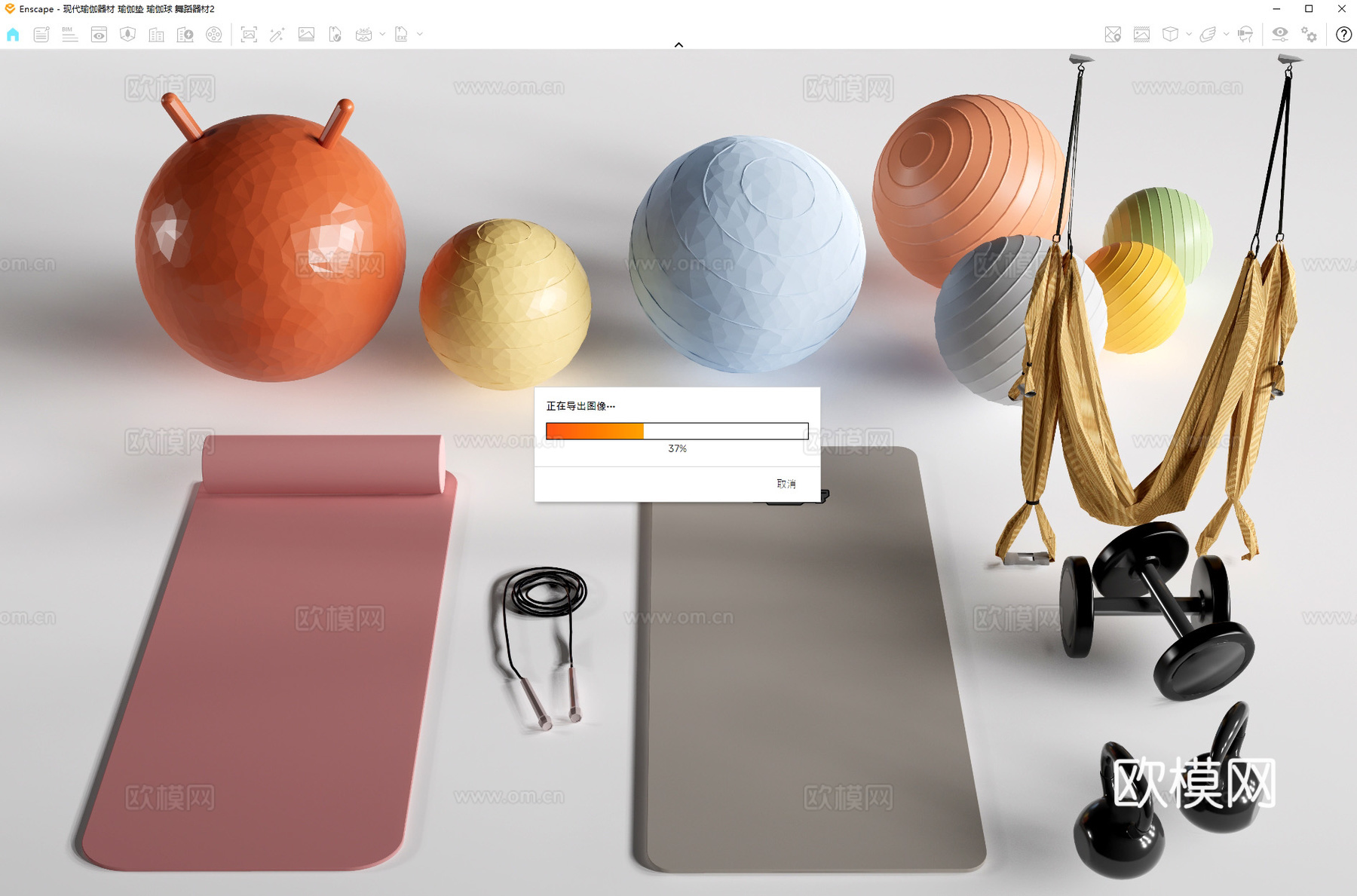The height and width of the screenshot is (896, 1357).
Task: Open the manage views eye-window icon
Action: 99,35
